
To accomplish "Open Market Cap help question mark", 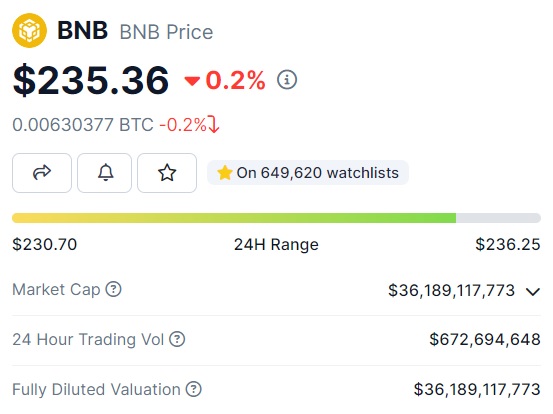I will point(114,289).
